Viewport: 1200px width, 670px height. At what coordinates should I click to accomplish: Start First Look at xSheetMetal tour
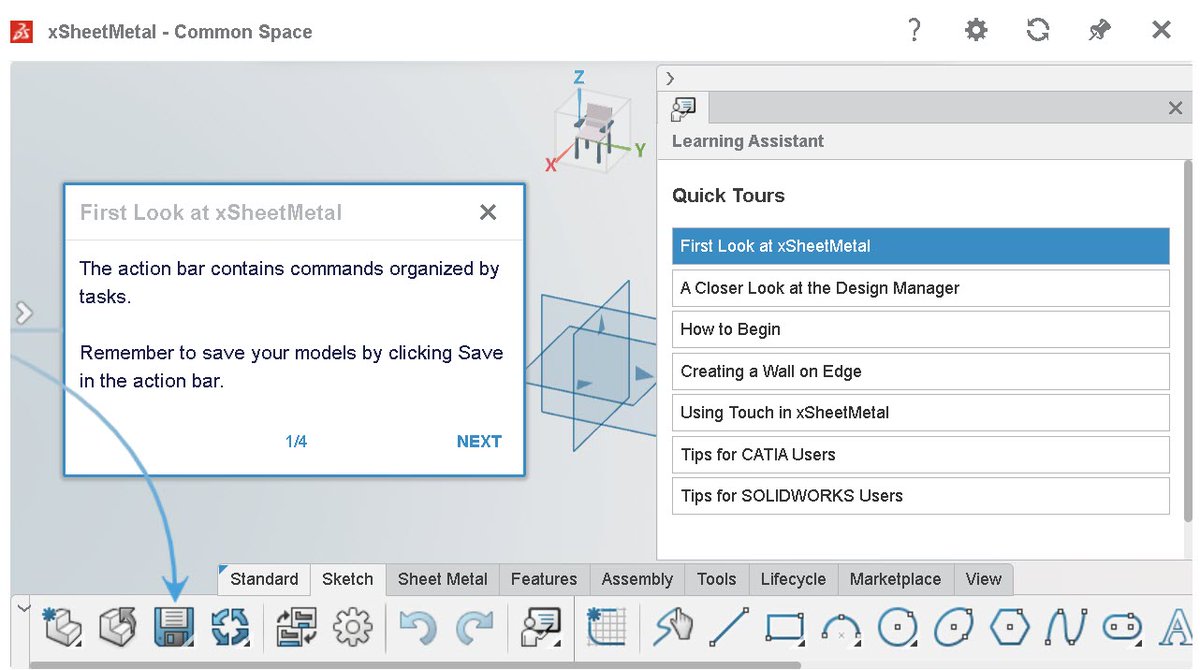coord(921,246)
